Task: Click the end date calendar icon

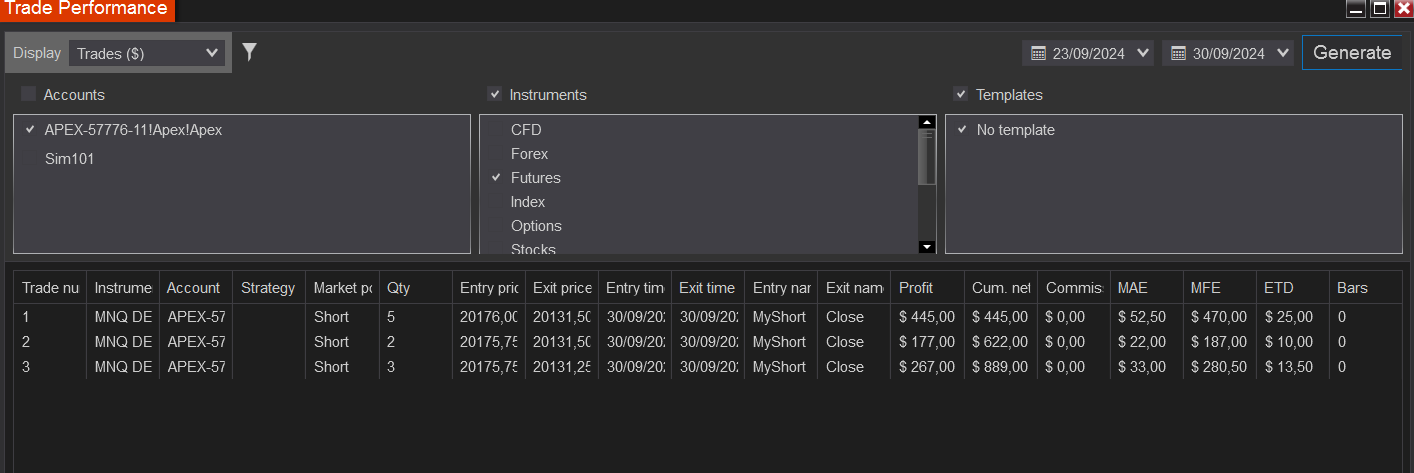Action: [1178, 53]
